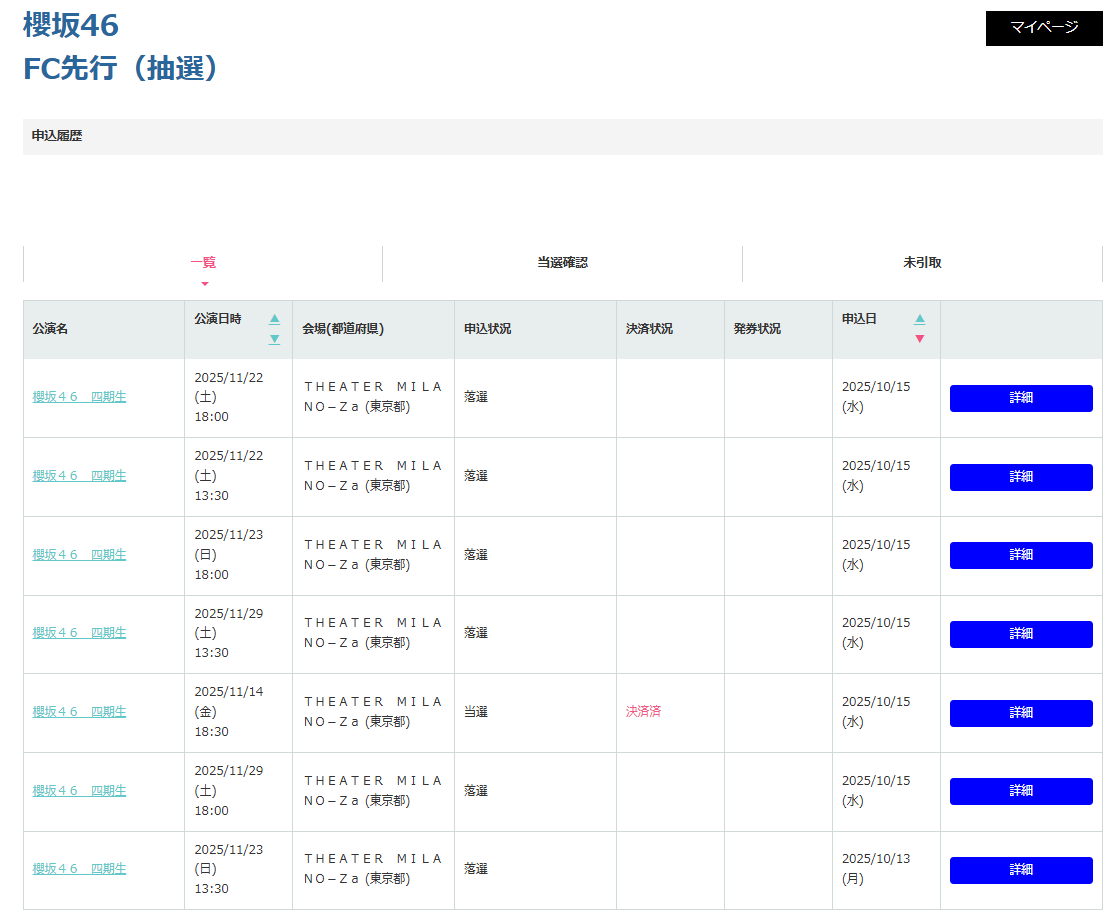
Task: Switch to the 未引取 tab
Action: pos(922,263)
